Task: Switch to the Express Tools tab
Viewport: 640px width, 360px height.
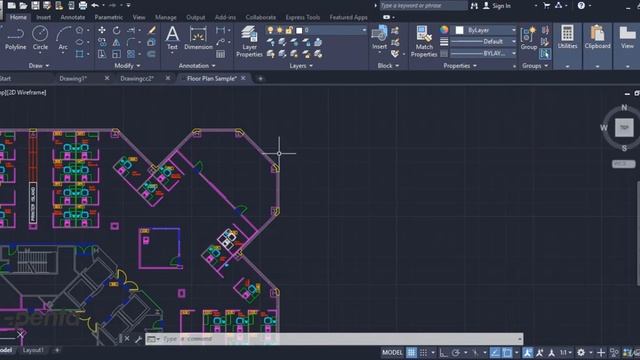Action: pyautogui.click(x=302, y=17)
